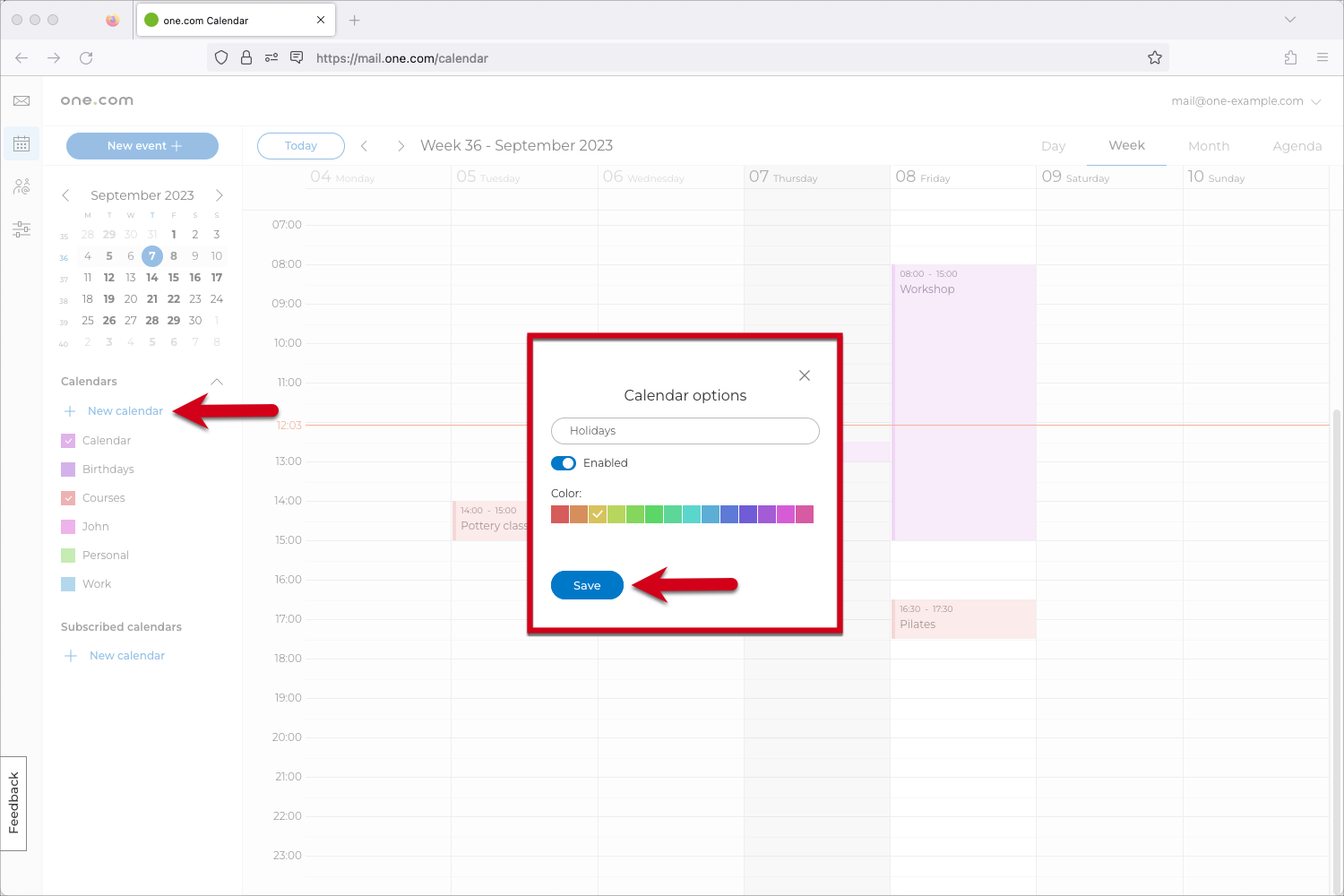
Task: Click the Holidays calendar name input field
Action: [685, 431]
